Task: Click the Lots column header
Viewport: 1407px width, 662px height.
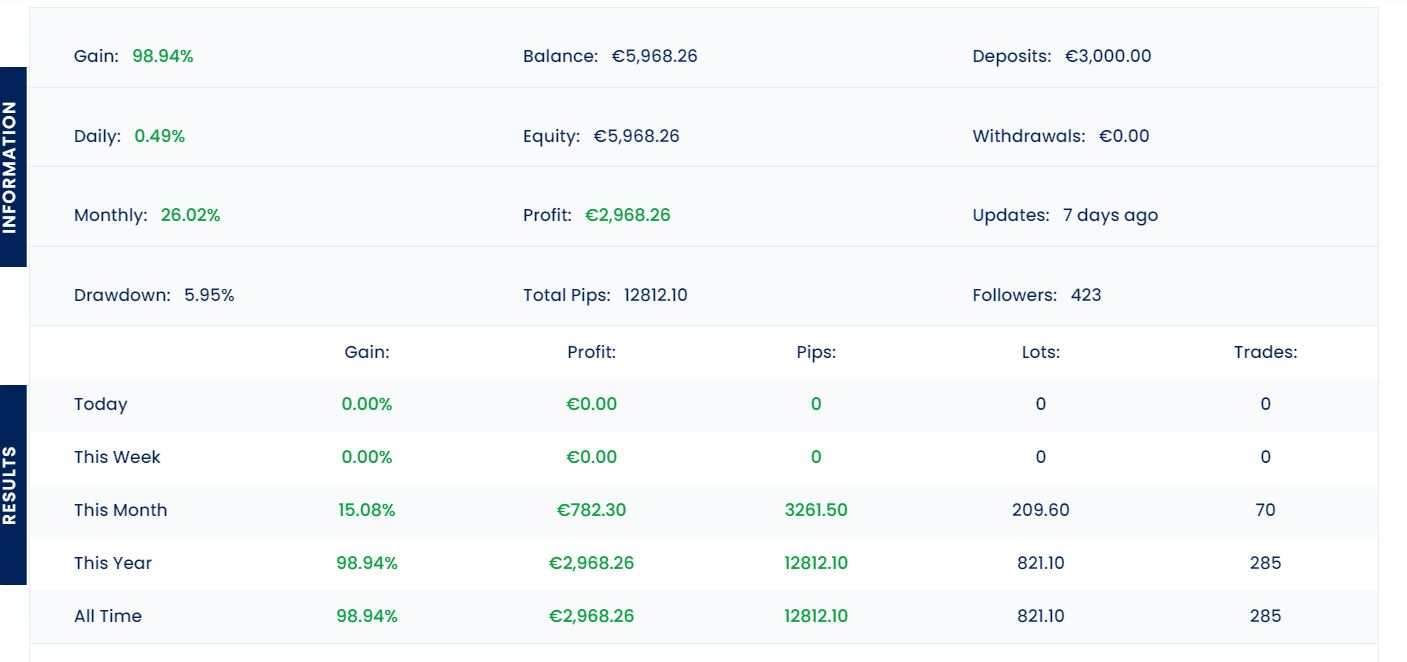Action: [x=1041, y=352]
